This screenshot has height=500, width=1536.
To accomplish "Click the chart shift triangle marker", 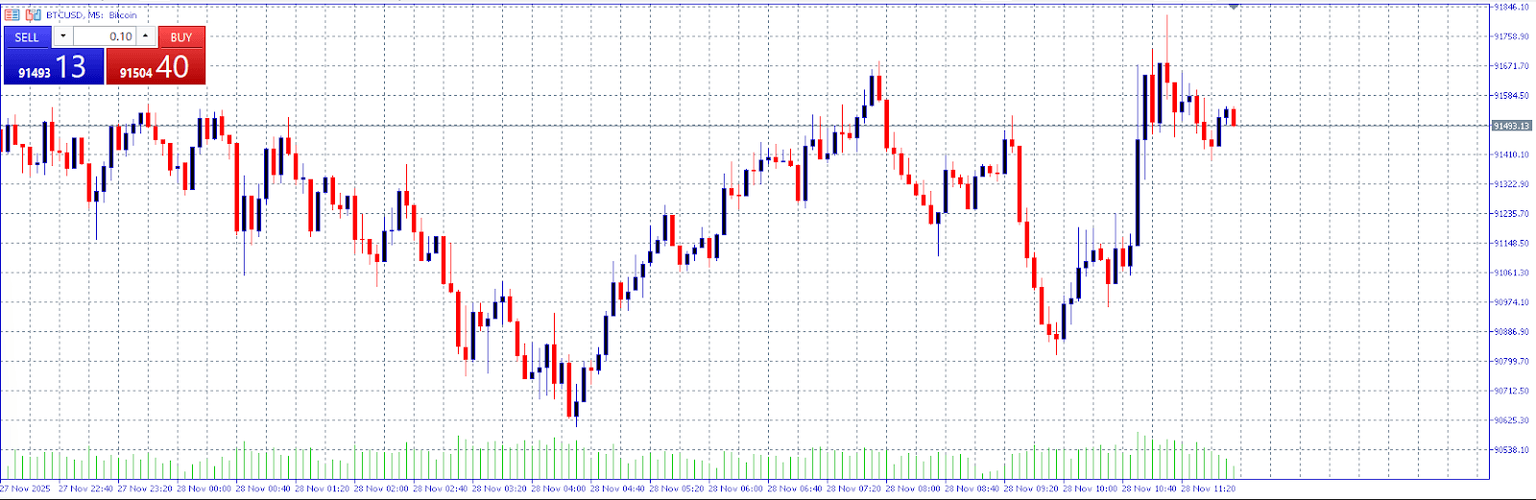I will [x=1234, y=7].
